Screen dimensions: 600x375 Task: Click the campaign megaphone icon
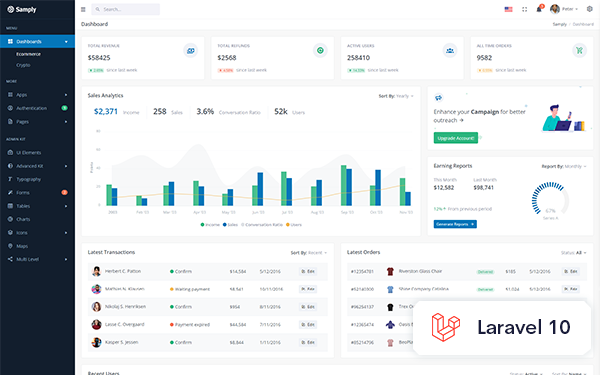point(439,98)
